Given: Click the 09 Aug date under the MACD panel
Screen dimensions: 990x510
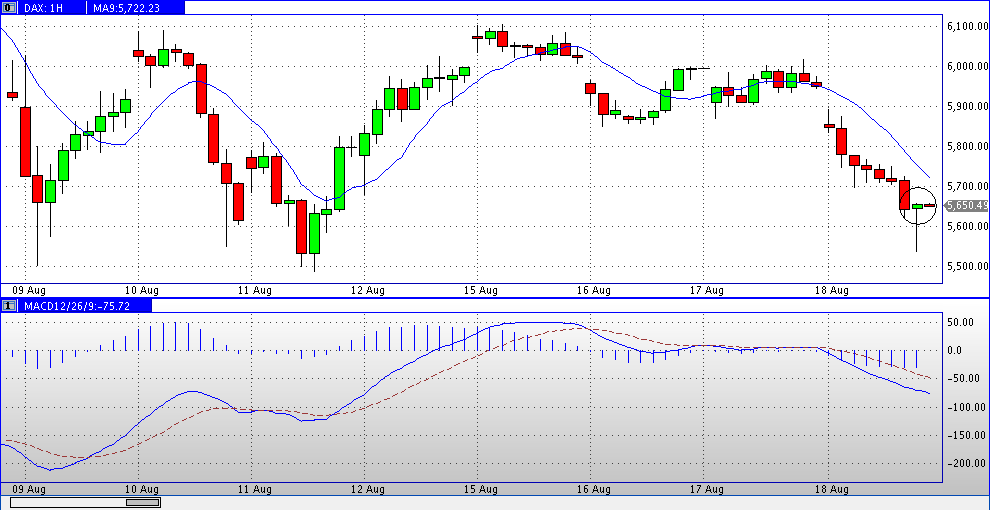Looking at the screenshot, I should coord(28,489).
